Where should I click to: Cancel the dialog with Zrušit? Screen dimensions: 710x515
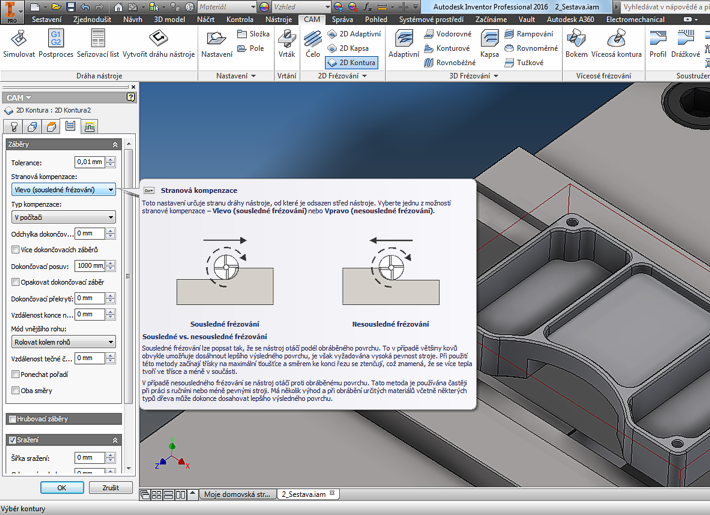pyautogui.click(x=110, y=488)
